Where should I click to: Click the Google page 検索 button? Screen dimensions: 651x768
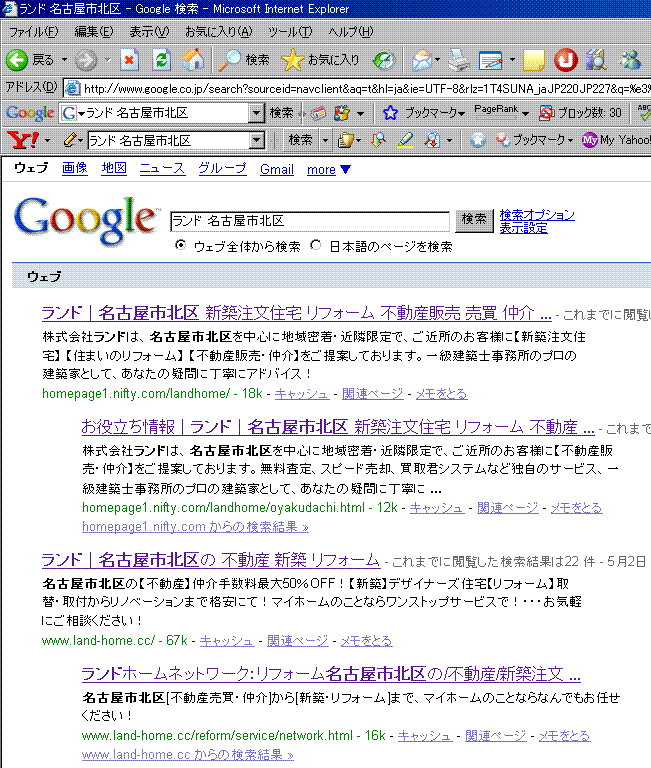pyautogui.click(x=474, y=220)
